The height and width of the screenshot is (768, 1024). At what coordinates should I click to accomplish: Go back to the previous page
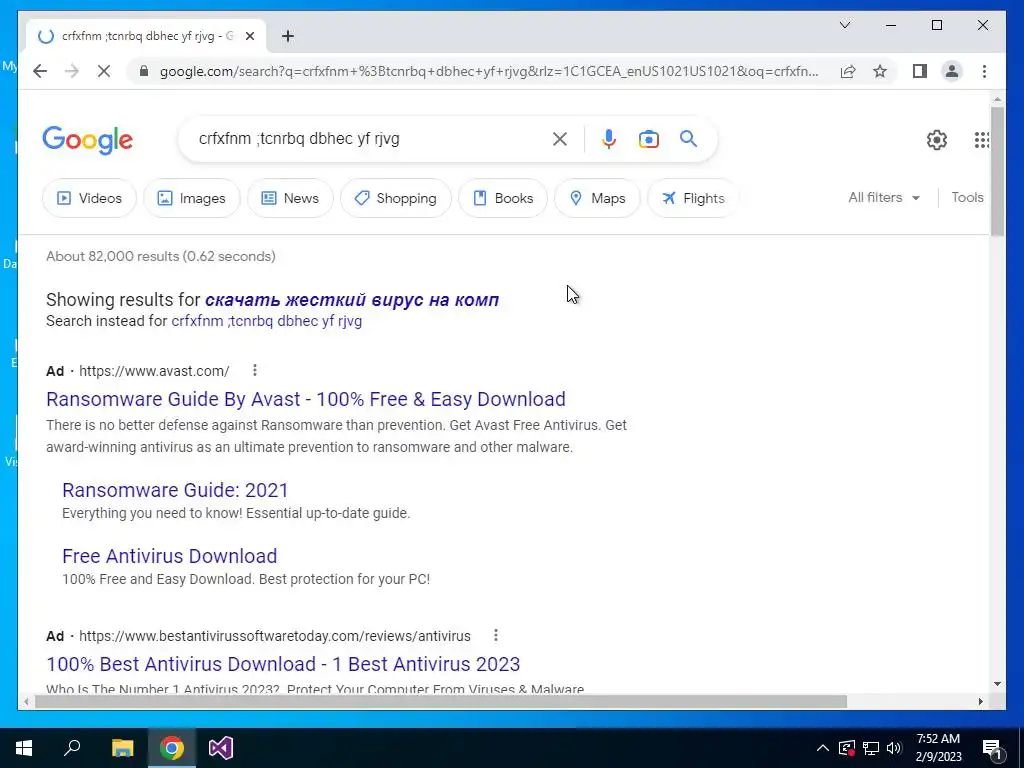pos(40,71)
